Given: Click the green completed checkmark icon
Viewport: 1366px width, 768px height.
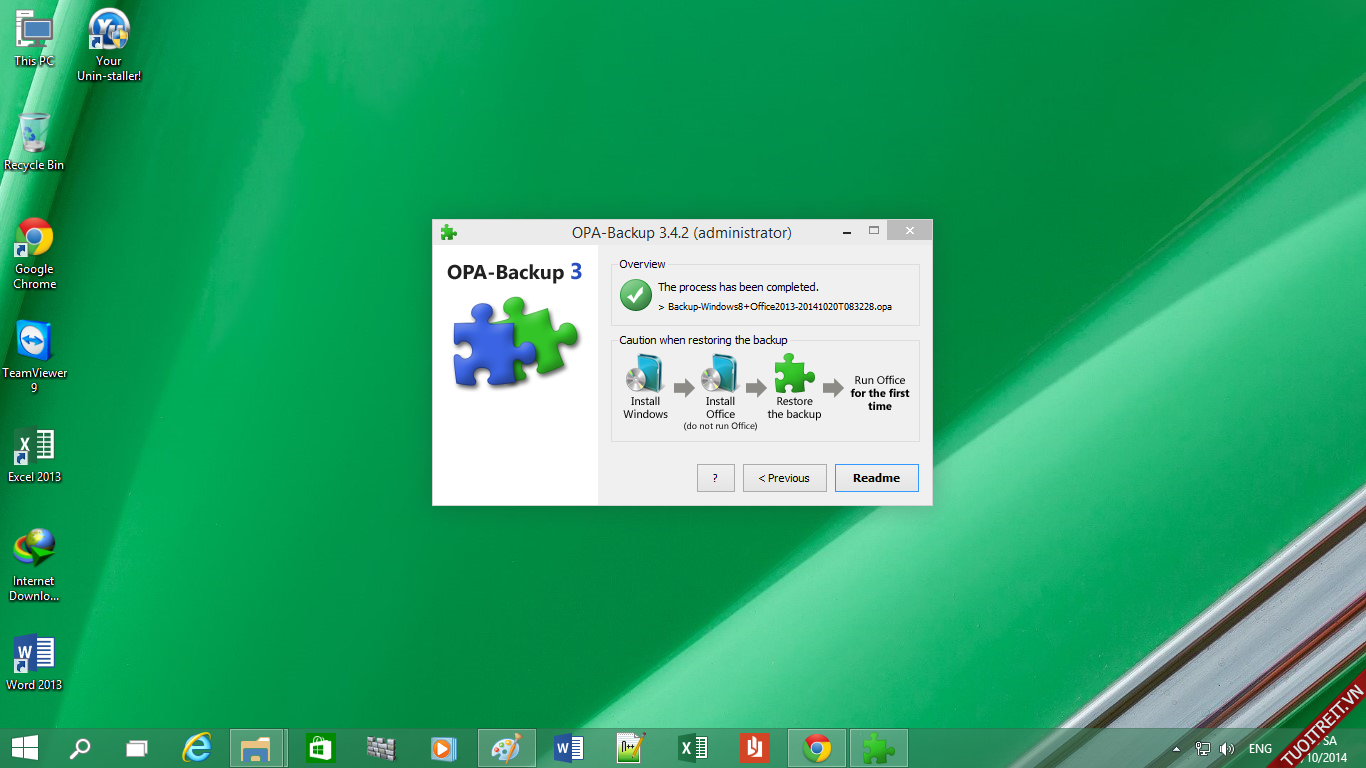Looking at the screenshot, I should point(635,295).
